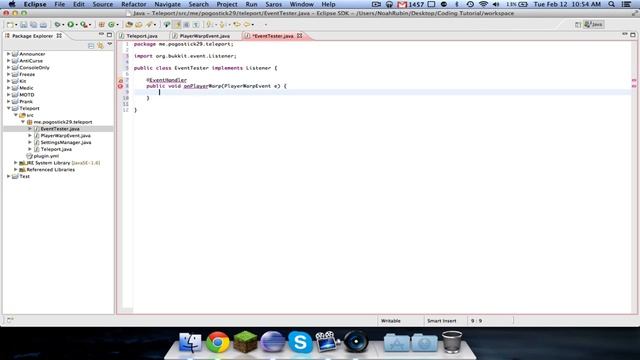640x360 pixels.
Task: Click the Save All toolbar icon
Action: point(33,24)
